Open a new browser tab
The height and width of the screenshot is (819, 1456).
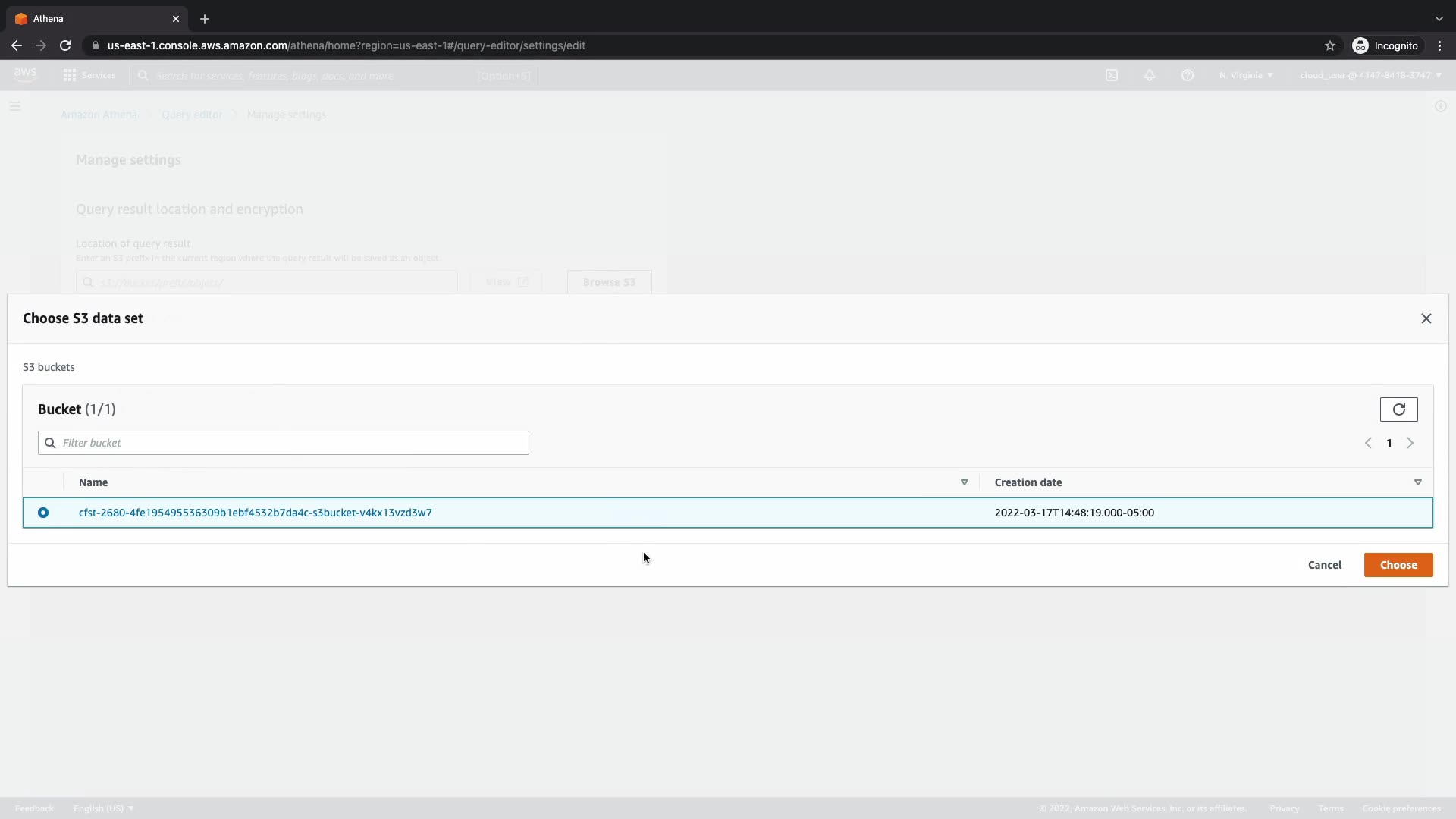[205, 19]
